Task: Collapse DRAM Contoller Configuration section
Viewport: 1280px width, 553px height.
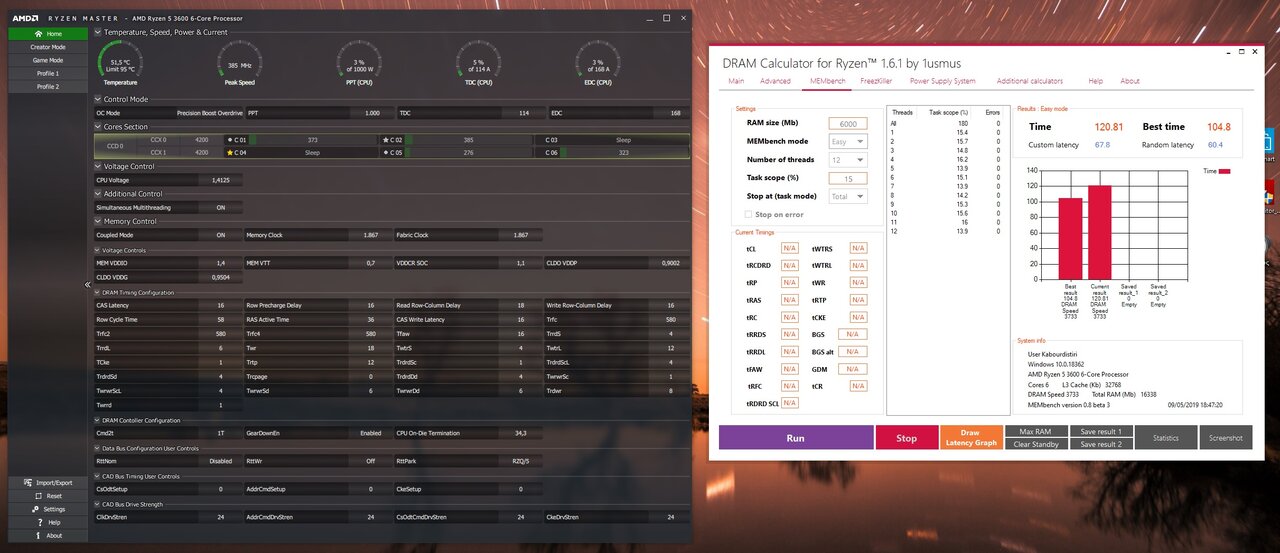Action: pyautogui.click(x=98, y=420)
